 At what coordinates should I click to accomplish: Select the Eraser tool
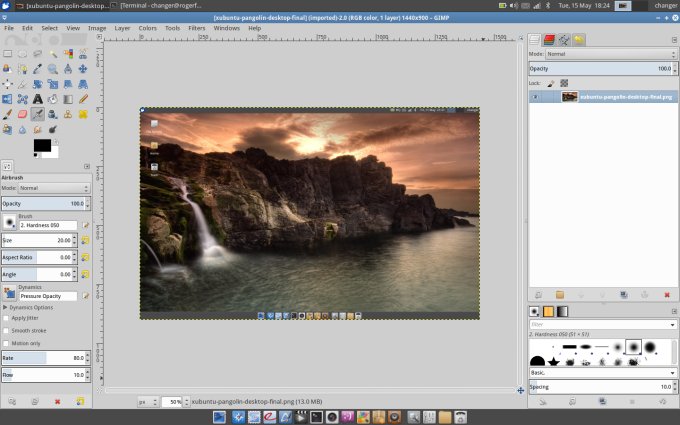point(23,114)
